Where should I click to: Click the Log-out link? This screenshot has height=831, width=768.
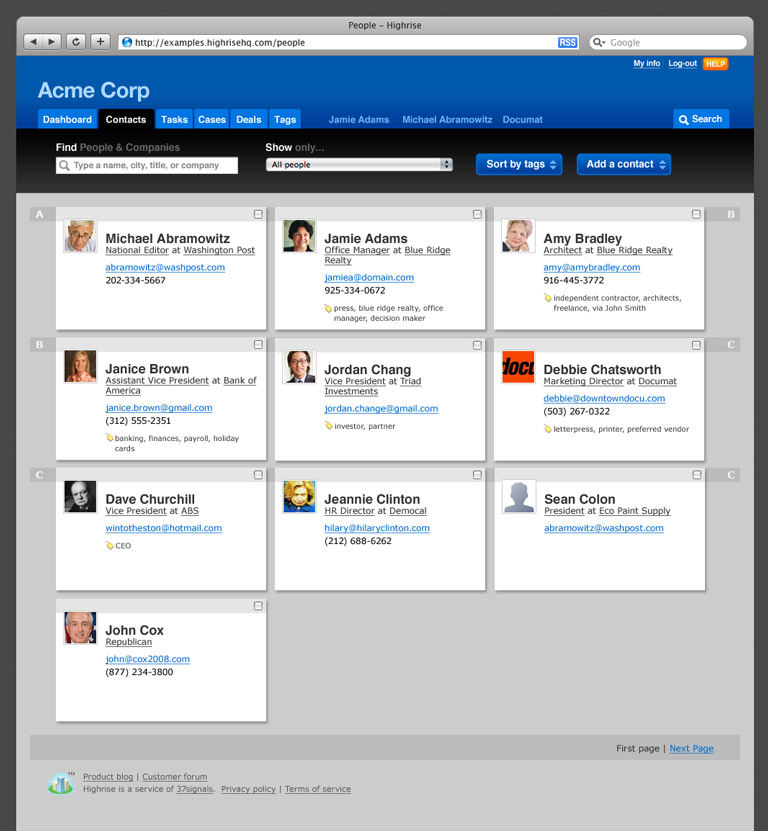click(x=682, y=63)
